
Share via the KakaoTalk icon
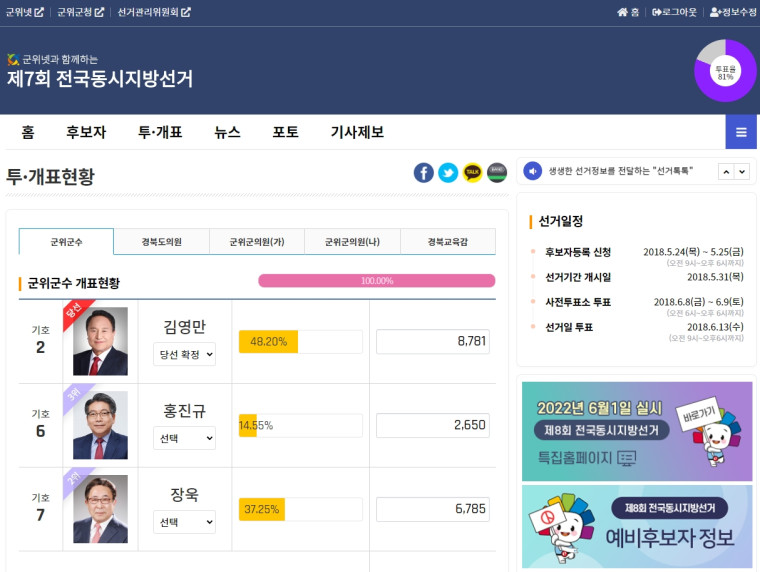pos(472,173)
